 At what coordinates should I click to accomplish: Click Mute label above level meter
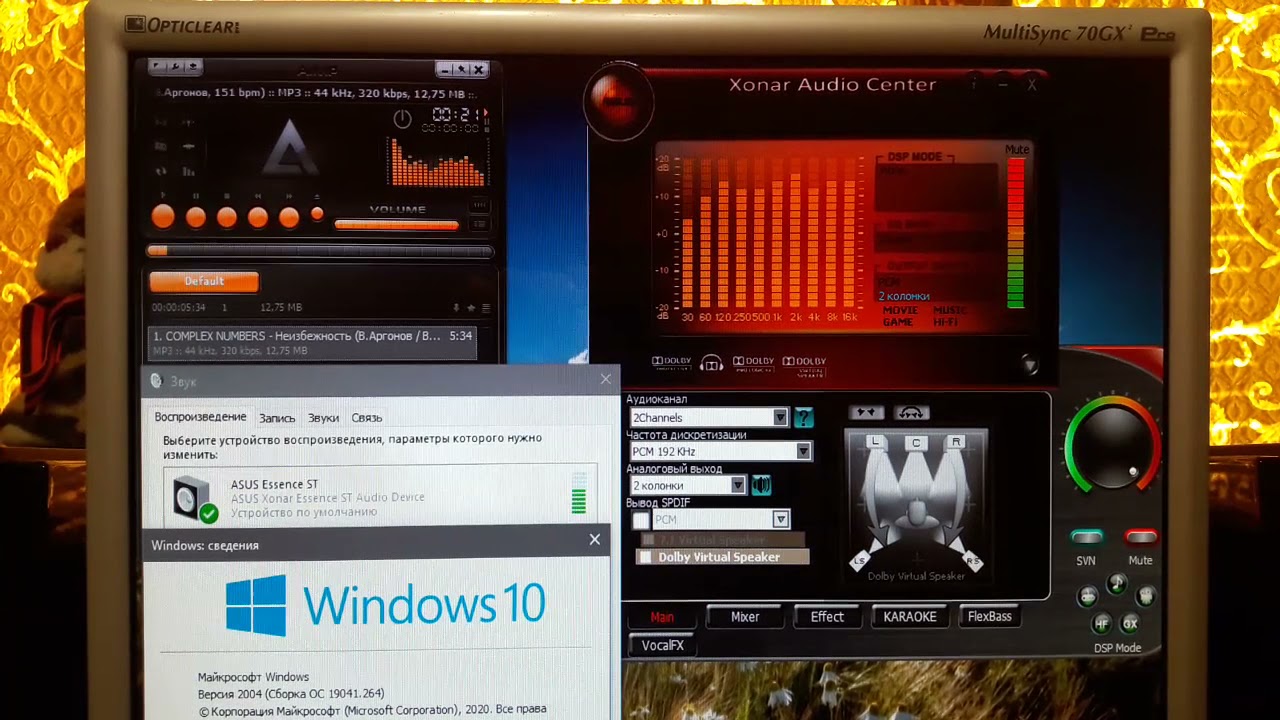pos(1017,149)
